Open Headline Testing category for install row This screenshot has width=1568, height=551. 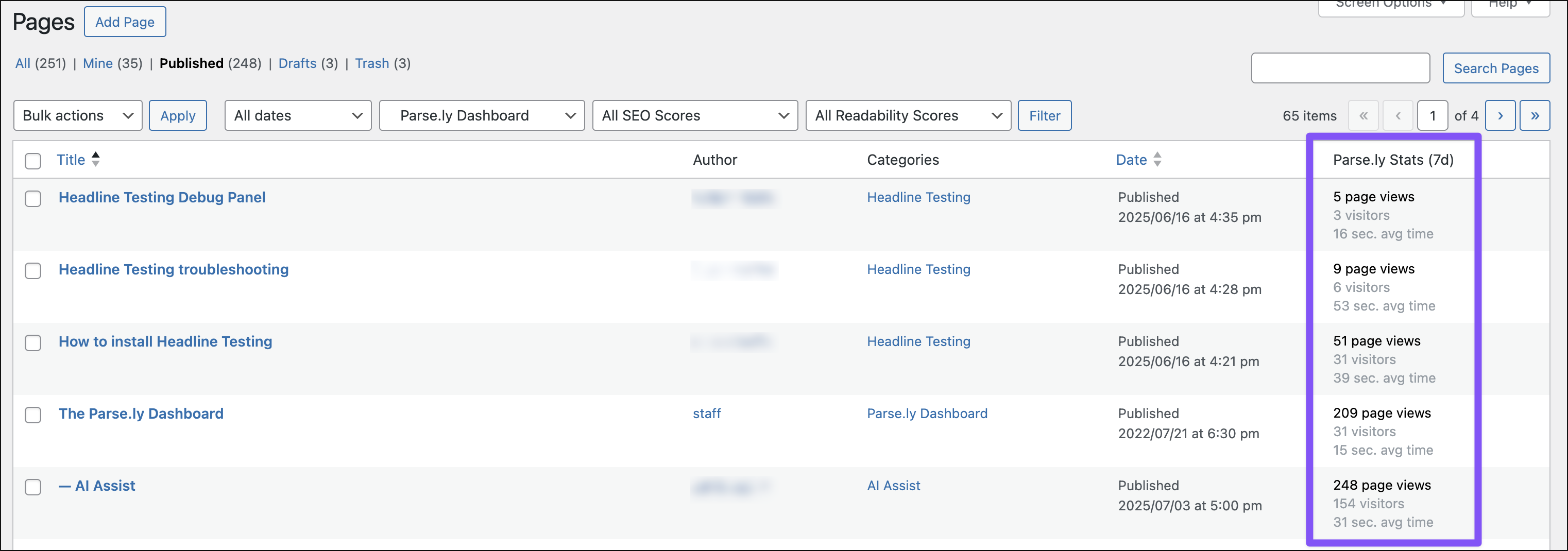(918, 341)
